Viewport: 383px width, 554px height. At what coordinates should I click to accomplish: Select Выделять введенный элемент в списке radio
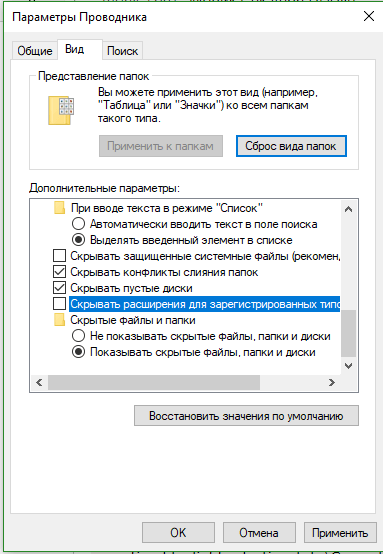point(78,240)
